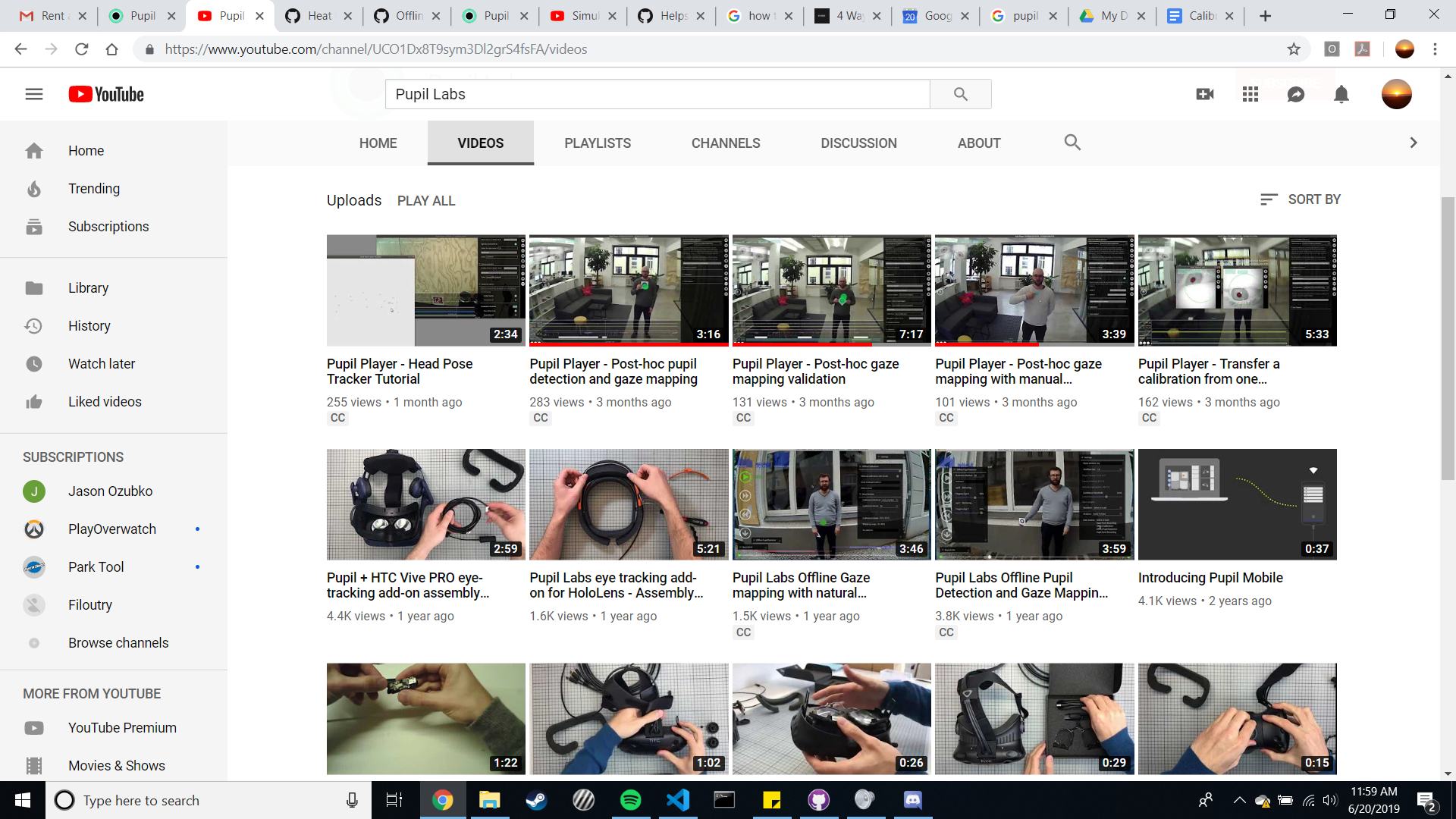Open the Introducing Pupil Mobile video title
1456x819 pixels.
click(1210, 578)
